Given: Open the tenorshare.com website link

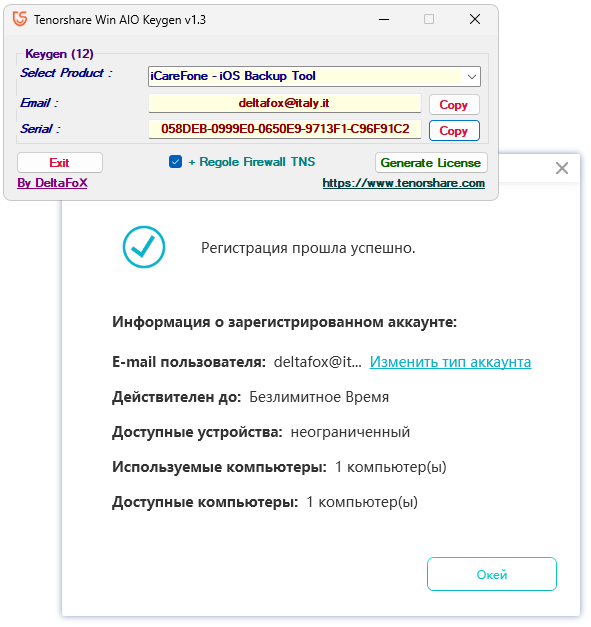Looking at the screenshot, I should pos(403,184).
